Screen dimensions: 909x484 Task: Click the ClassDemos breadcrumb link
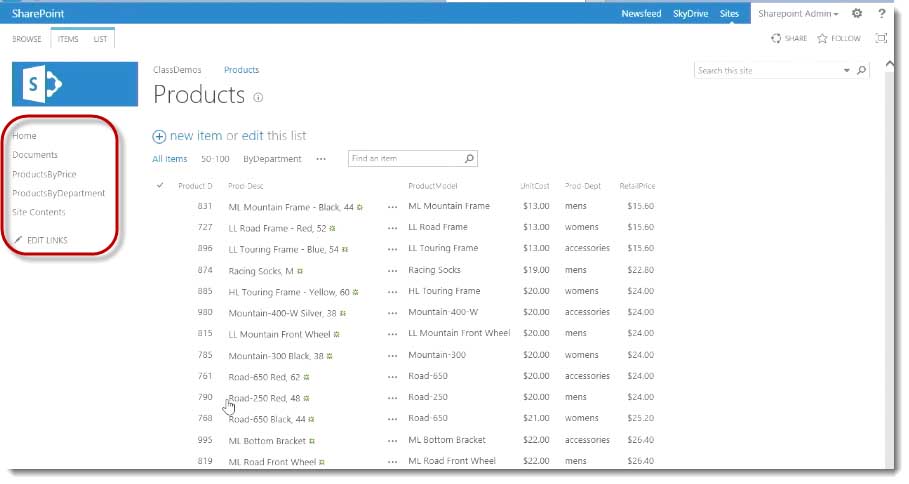coord(177,70)
